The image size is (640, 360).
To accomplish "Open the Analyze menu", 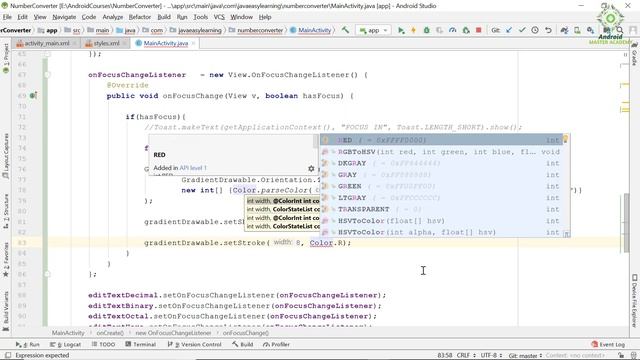I will click(x=113, y=17).
